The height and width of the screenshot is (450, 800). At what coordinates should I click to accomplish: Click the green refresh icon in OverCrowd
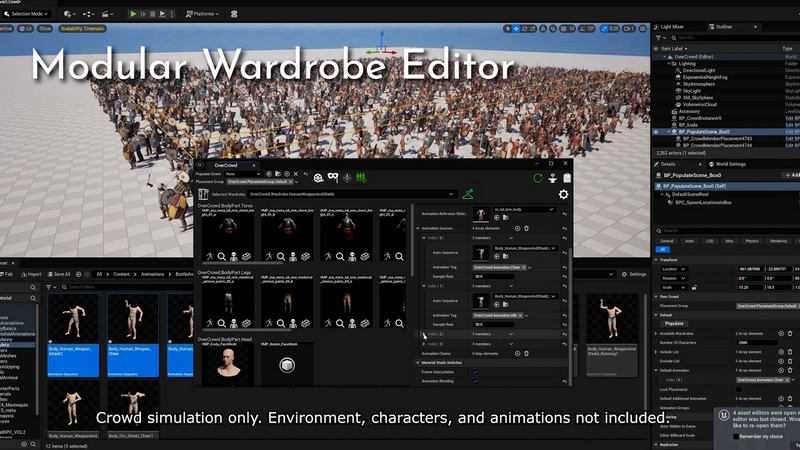[538, 177]
